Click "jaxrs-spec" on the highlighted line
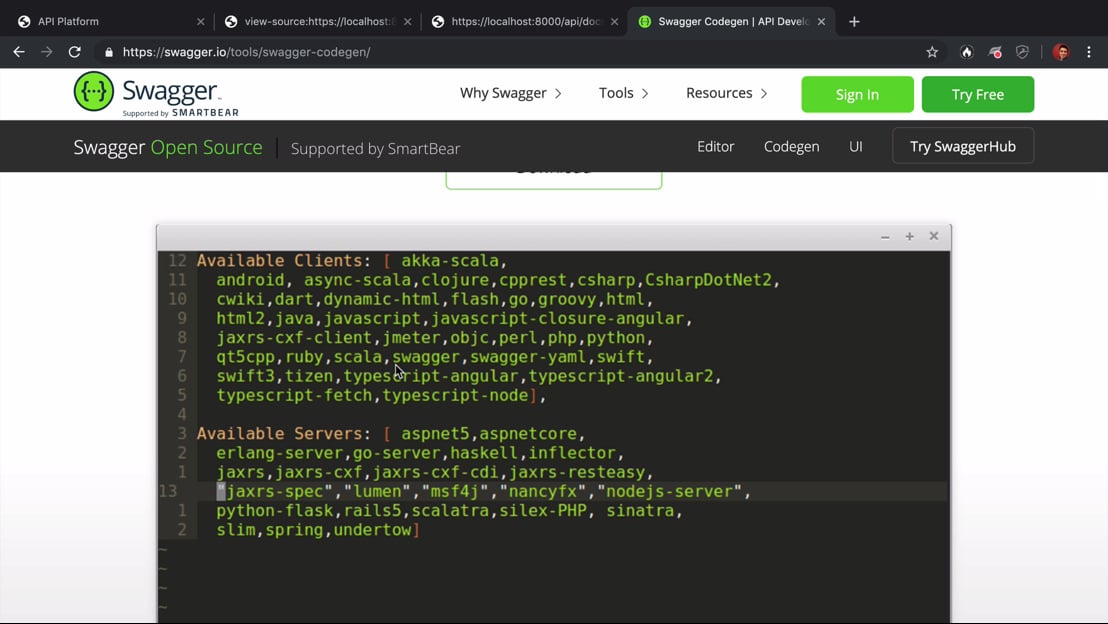Screen dimensions: 1108x624 [274, 491]
